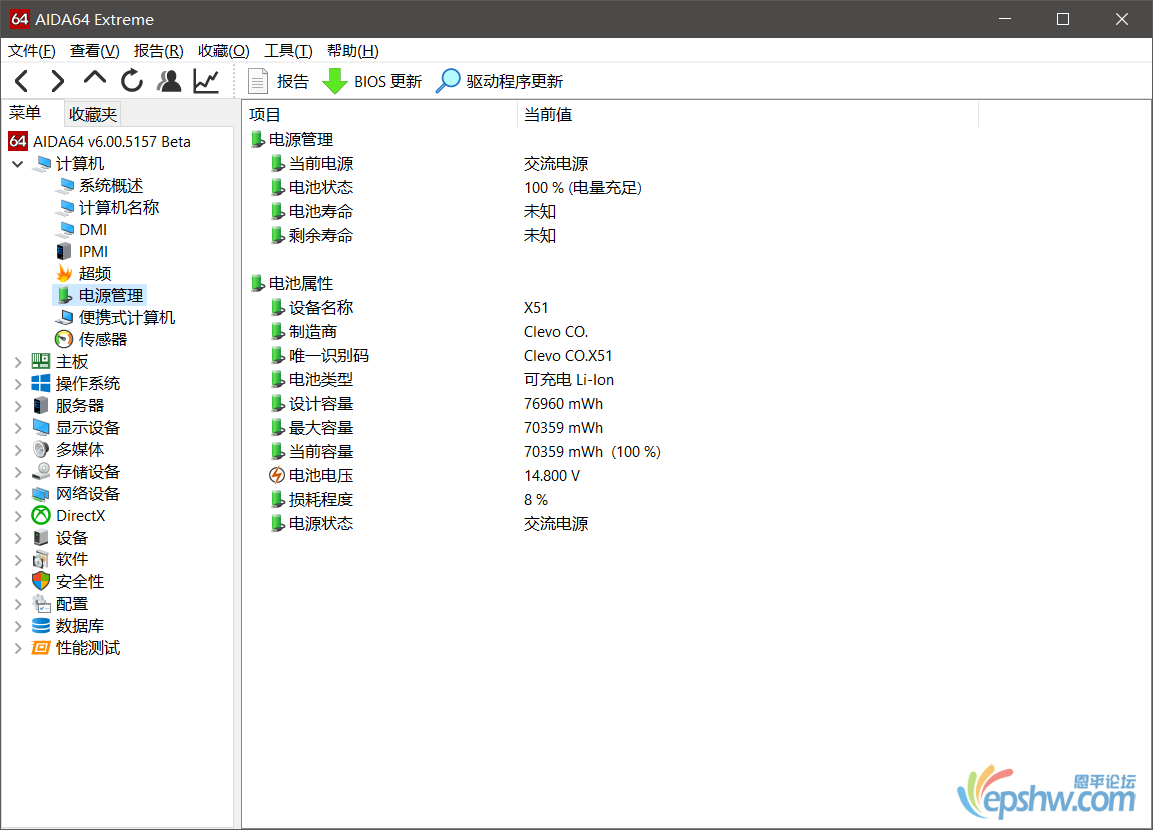Click the 报告 document icon in toolbar
The image size is (1153, 830).
[257, 81]
